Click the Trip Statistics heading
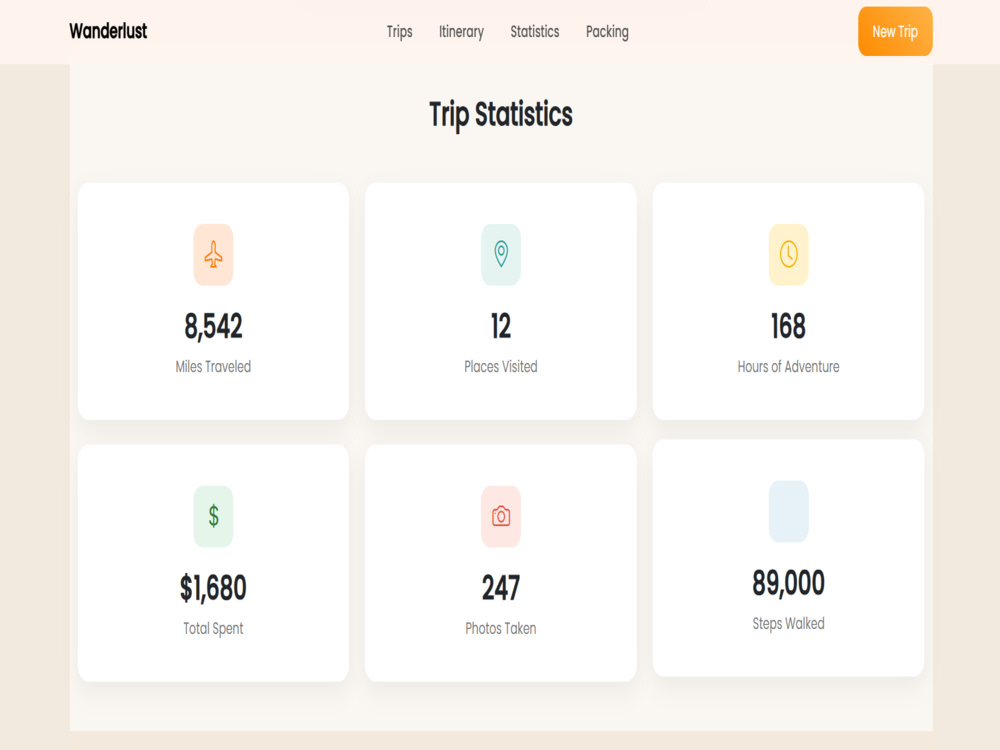Viewport: 1000px width, 750px height. [x=501, y=115]
